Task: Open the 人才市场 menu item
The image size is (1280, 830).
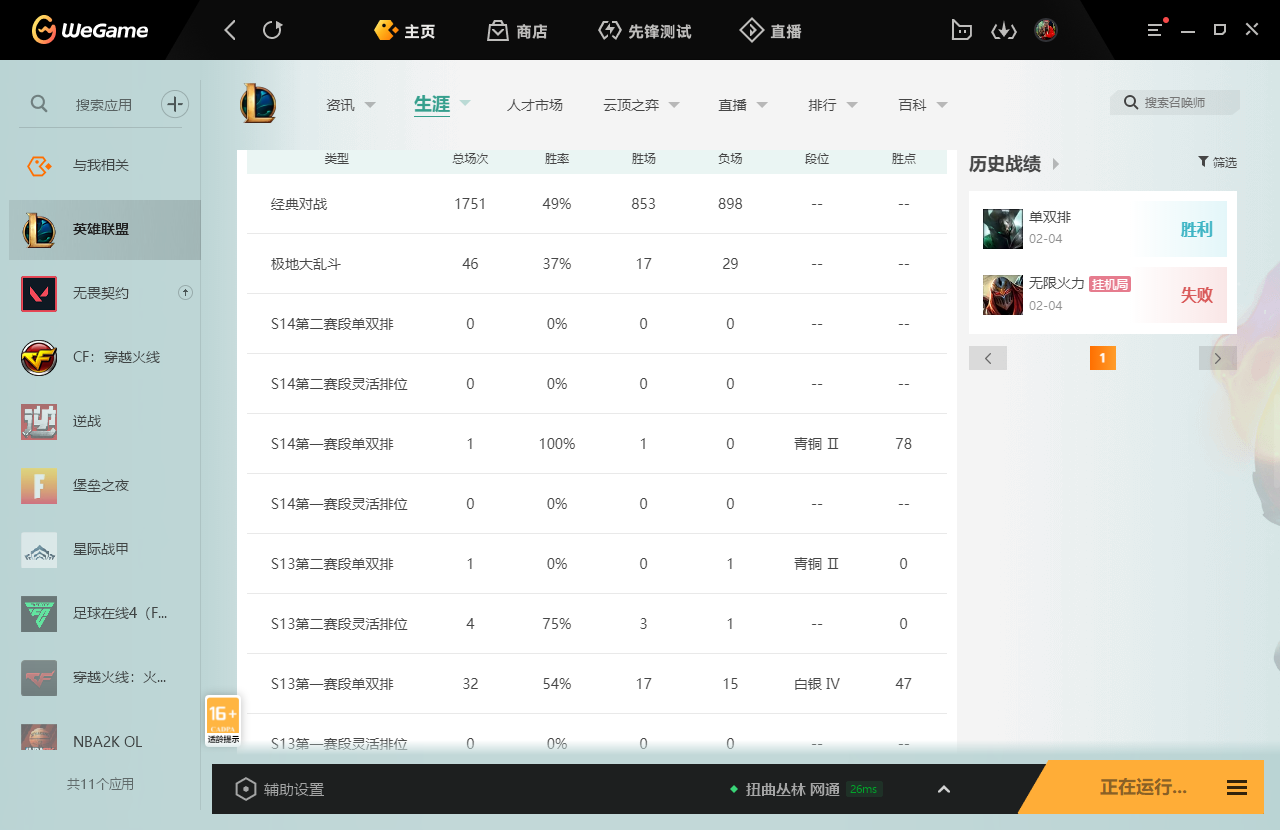Action: [535, 105]
